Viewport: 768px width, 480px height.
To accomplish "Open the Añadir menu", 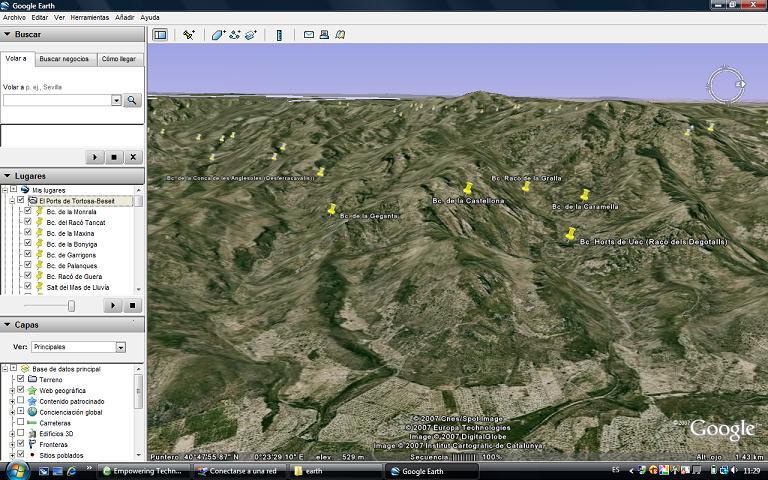I will point(124,17).
